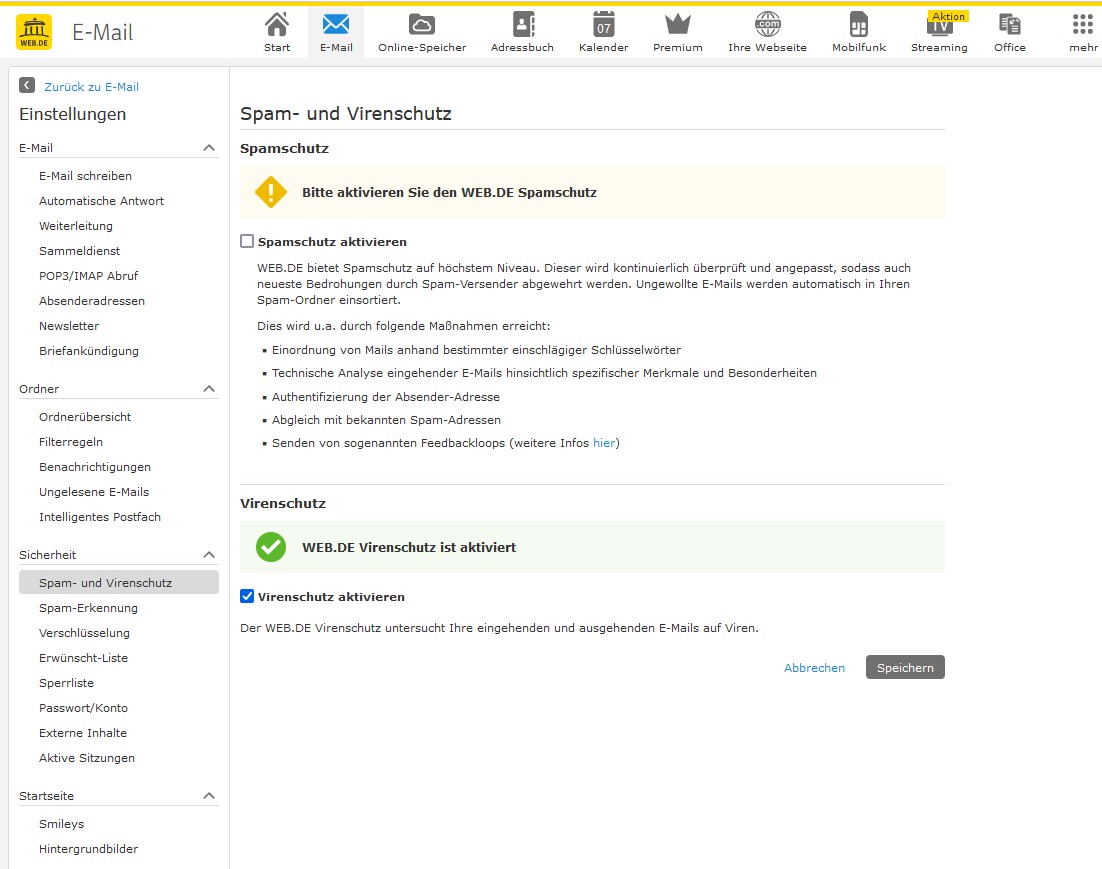Click the yellow Aktion badge
Viewport: 1102px width, 869px height.
[x=948, y=16]
